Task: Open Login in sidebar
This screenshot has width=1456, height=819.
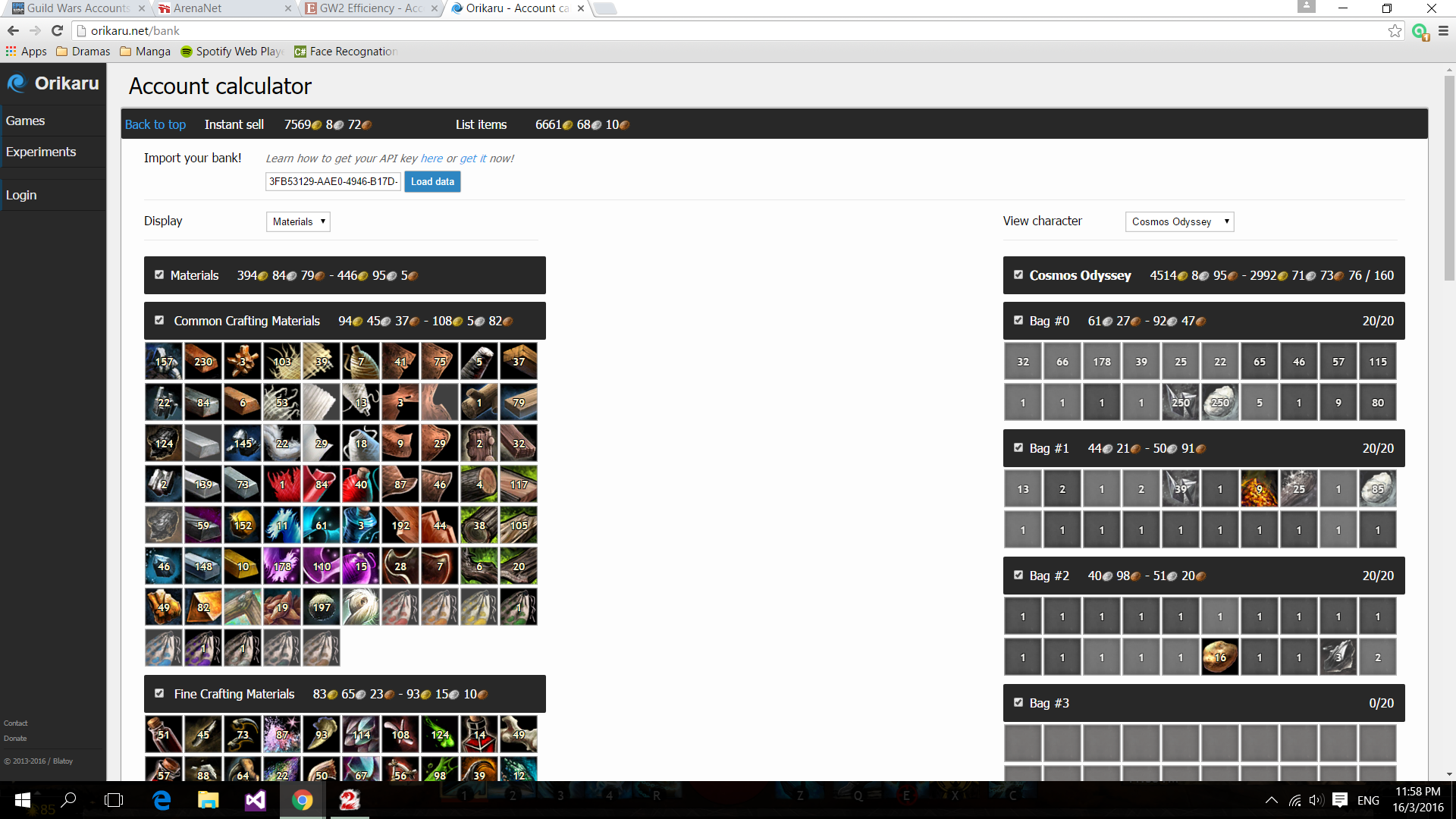Action: click(53, 195)
